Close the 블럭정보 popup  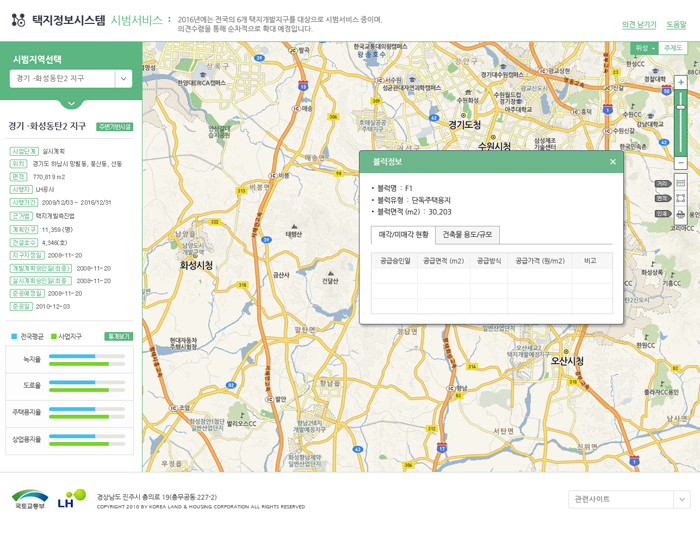(613, 161)
